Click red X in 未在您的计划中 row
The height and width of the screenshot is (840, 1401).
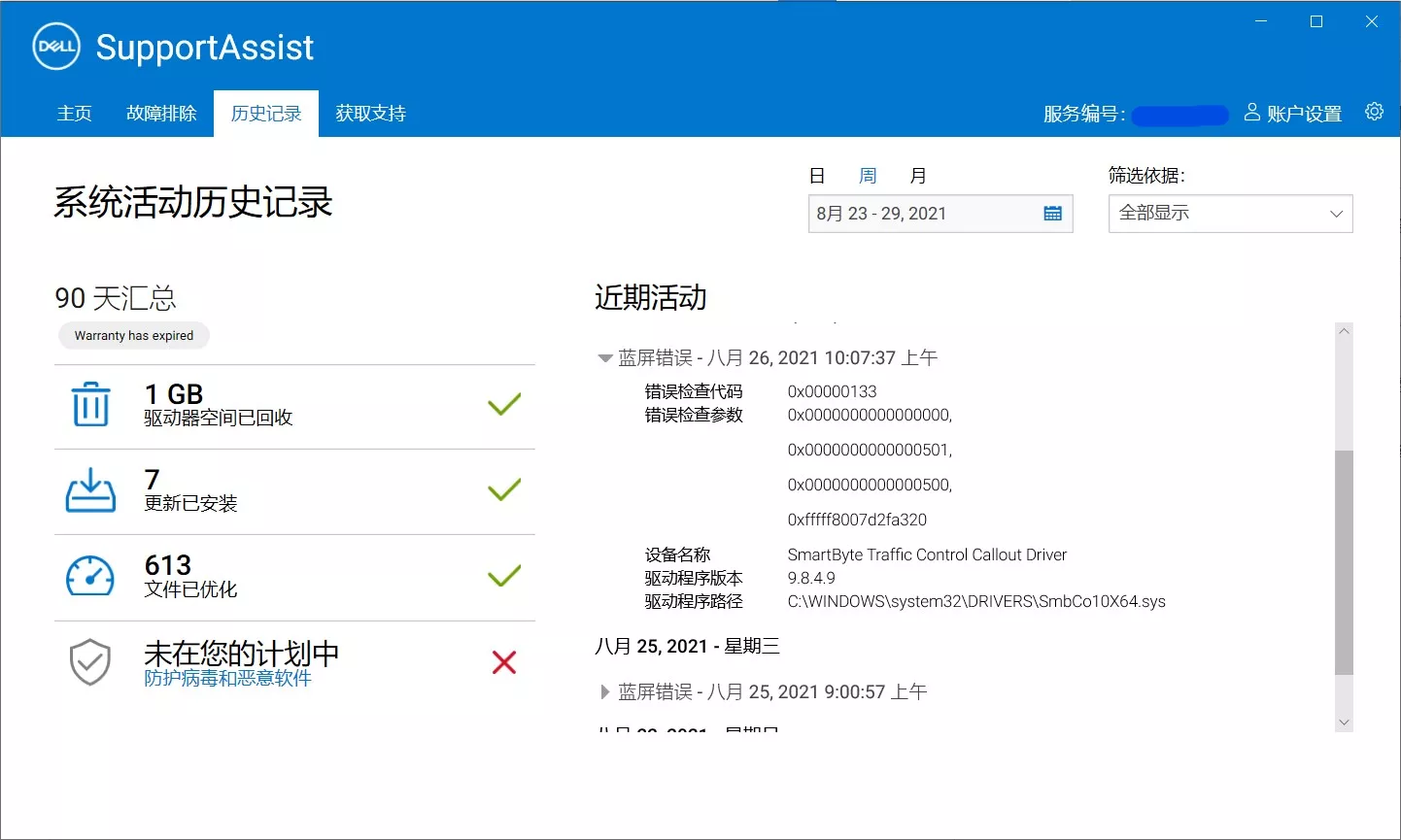(504, 662)
